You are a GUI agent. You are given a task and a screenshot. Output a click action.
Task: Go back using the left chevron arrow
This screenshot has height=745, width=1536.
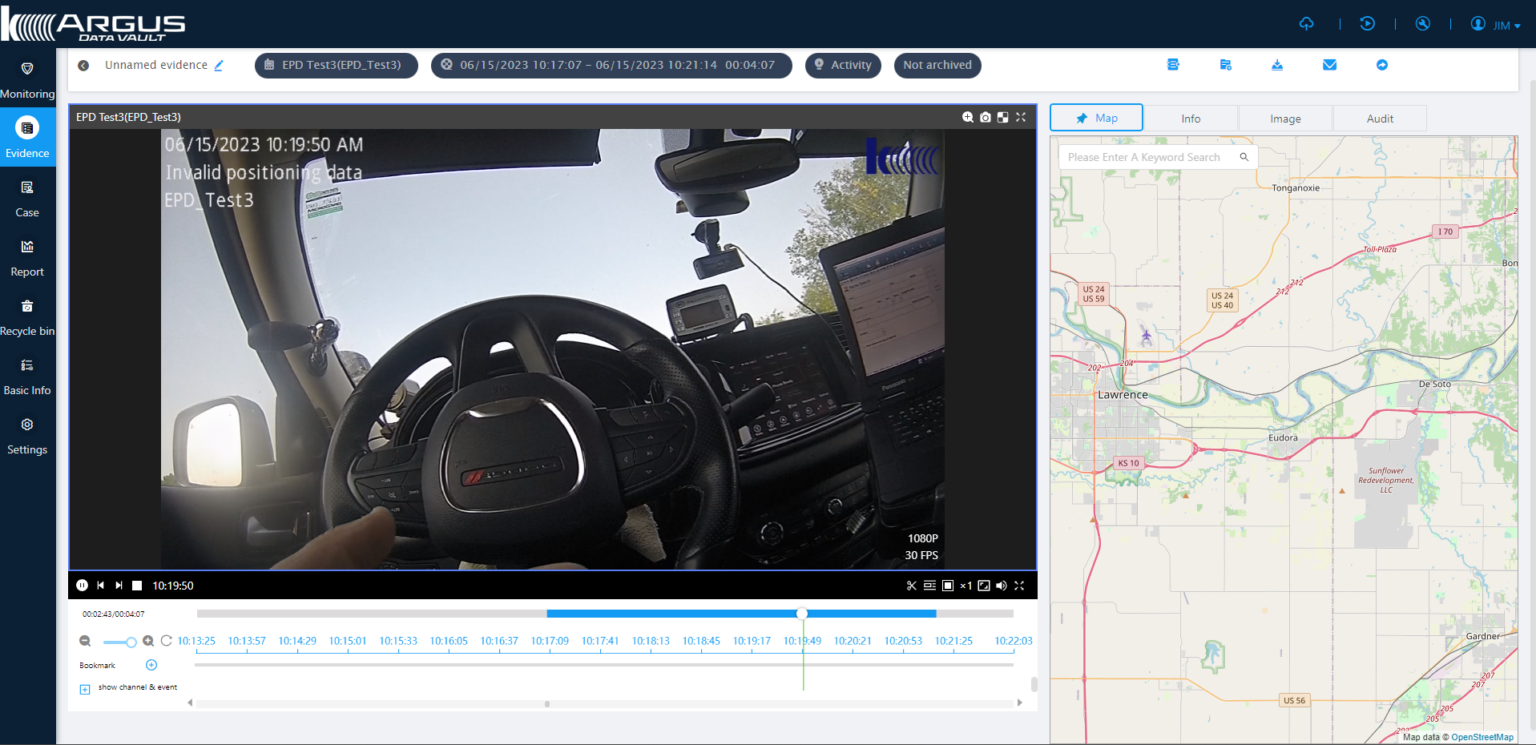pyautogui.click(x=83, y=66)
